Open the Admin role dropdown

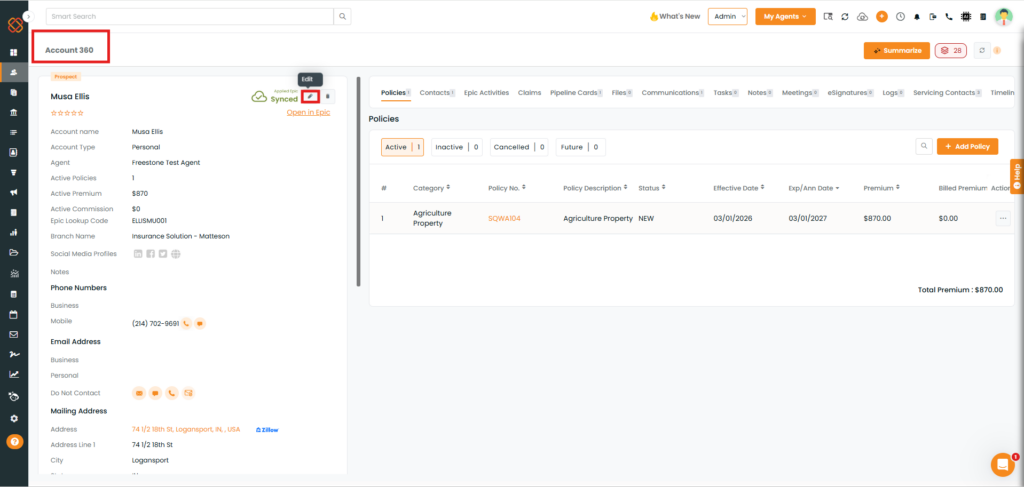727,17
